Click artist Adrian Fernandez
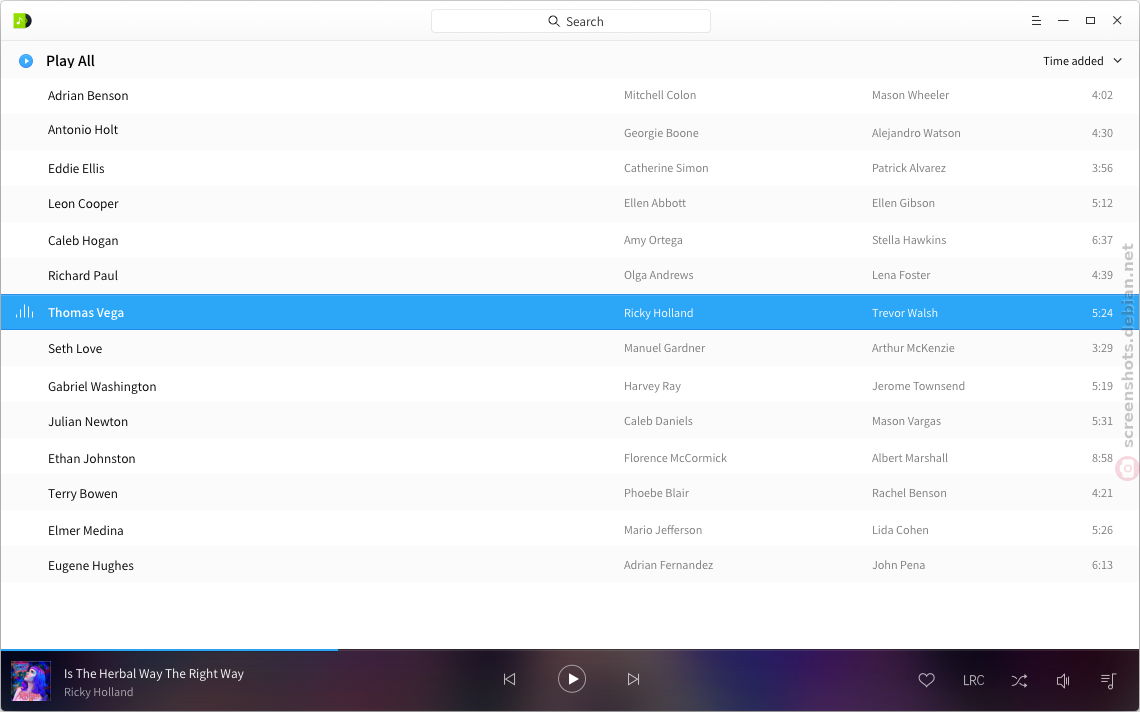The height and width of the screenshot is (712, 1140). (x=668, y=565)
